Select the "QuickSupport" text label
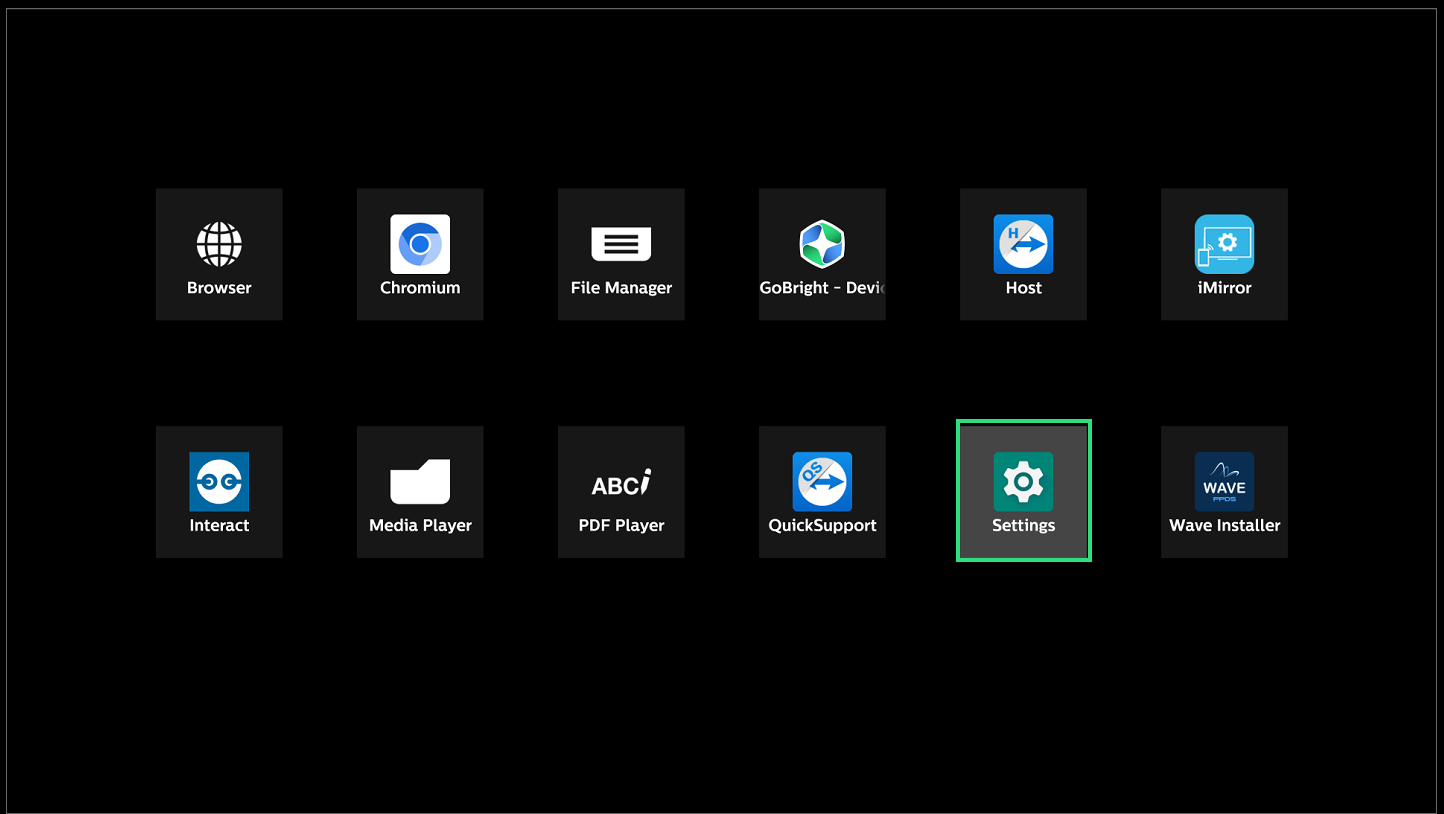 (x=822, y=526)
